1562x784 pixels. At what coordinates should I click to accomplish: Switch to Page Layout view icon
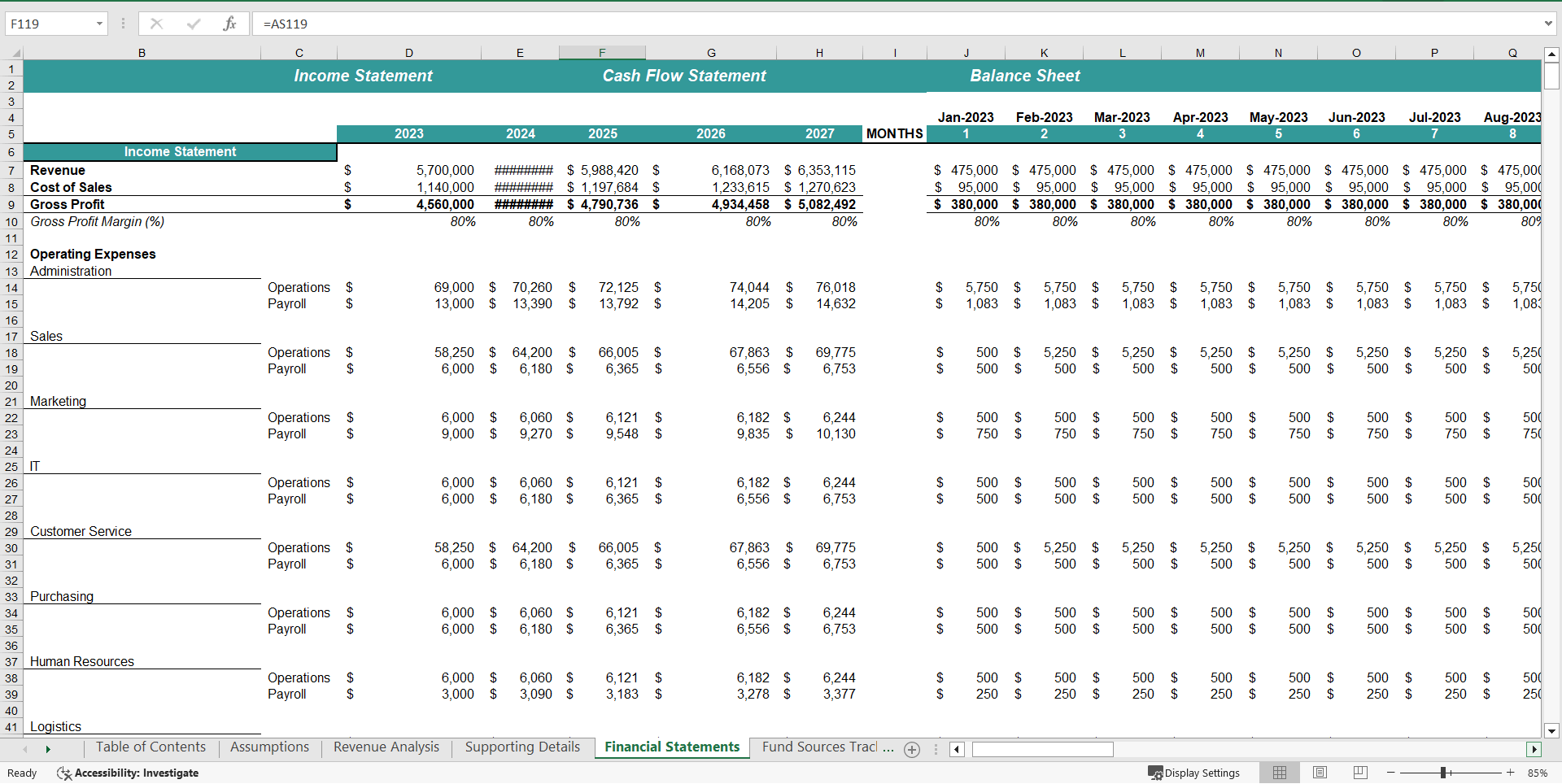click(x=1319, y=773)
